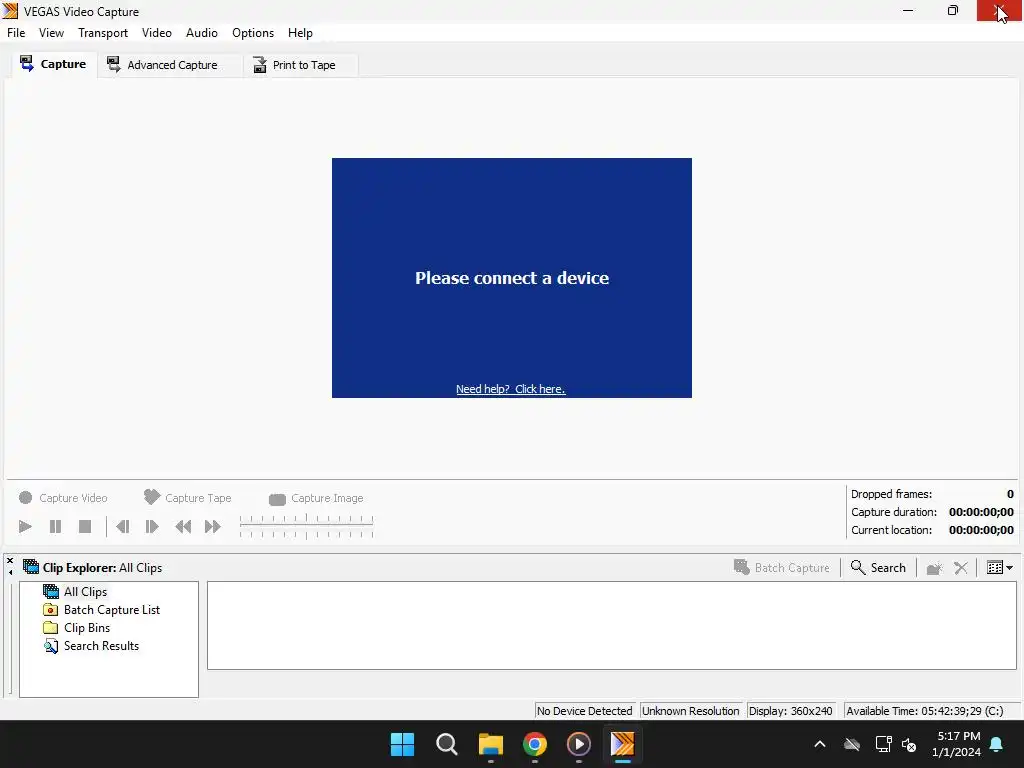Click the Batch Capture button

[x=782, y=568]
